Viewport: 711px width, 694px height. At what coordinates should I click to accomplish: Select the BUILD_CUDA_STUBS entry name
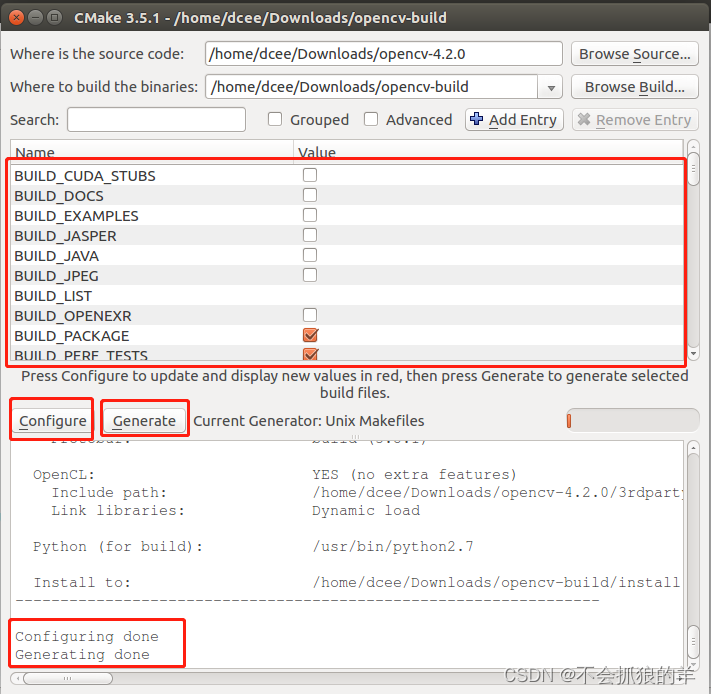[x=85, y=176]
